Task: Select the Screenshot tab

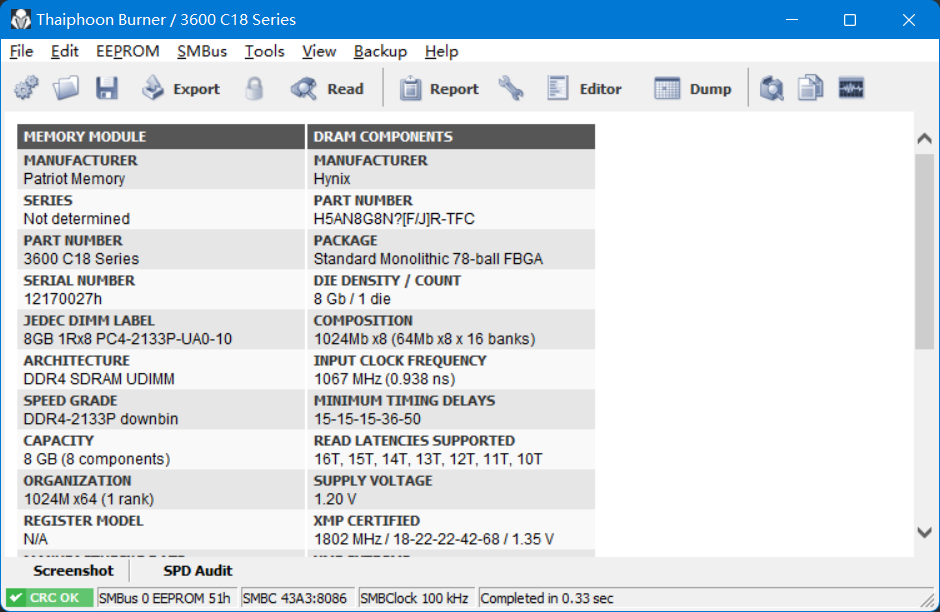Action: 73,571
